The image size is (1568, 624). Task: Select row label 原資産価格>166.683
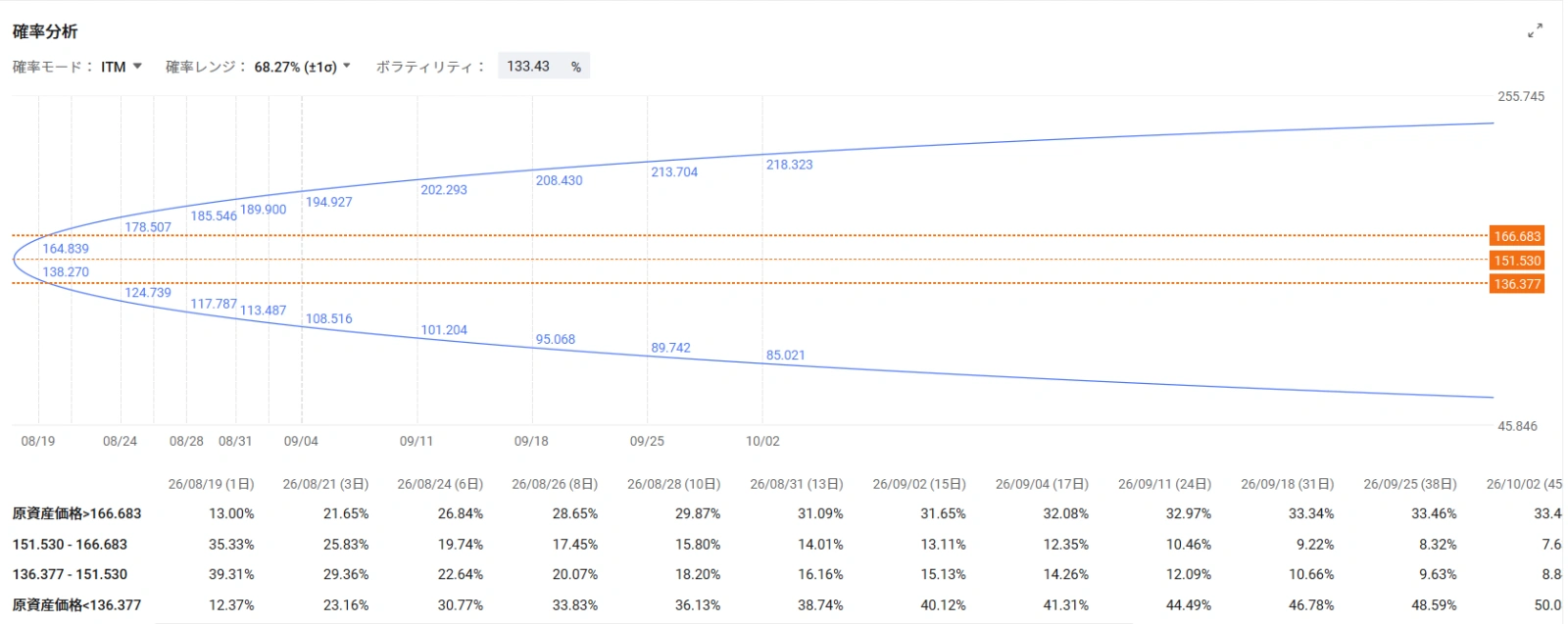(x=76, y=513)
